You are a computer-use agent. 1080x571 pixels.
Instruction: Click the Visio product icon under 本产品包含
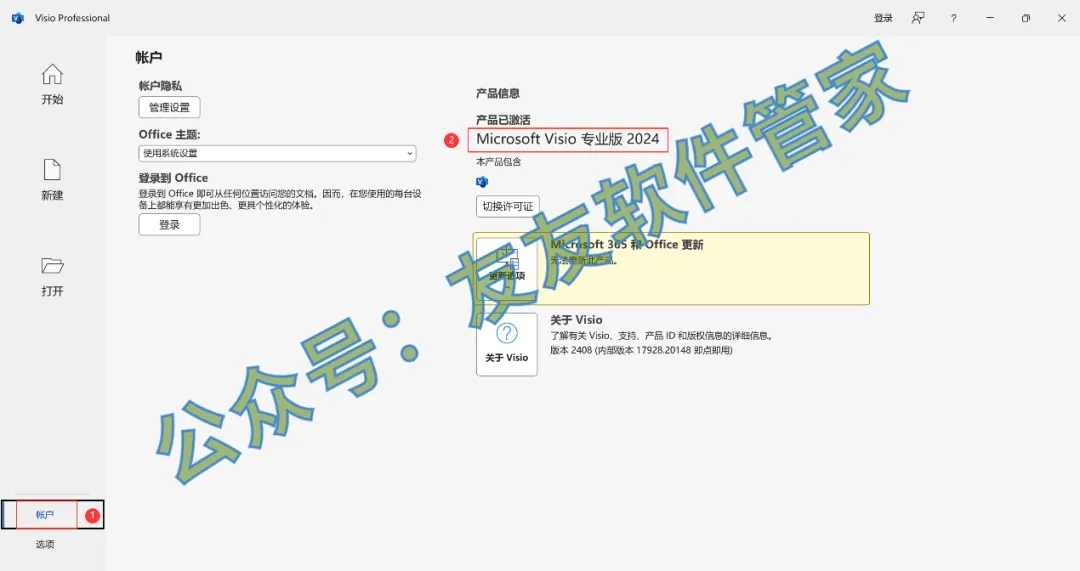(482, 182)
